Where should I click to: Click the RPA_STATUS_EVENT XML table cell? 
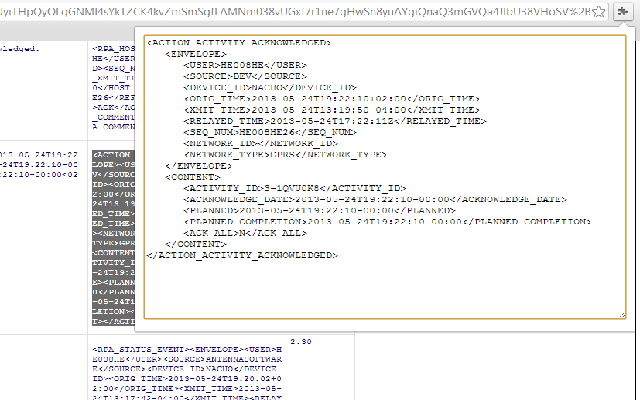(x=187, y=372)
